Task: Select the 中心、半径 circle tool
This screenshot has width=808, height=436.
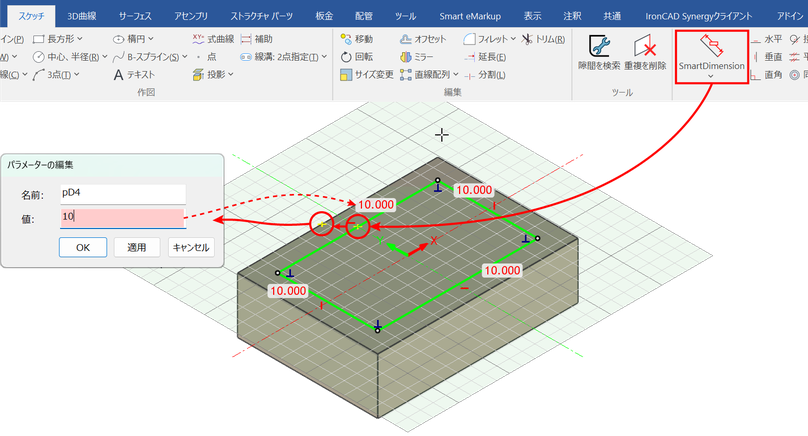Action: [66, 57]
